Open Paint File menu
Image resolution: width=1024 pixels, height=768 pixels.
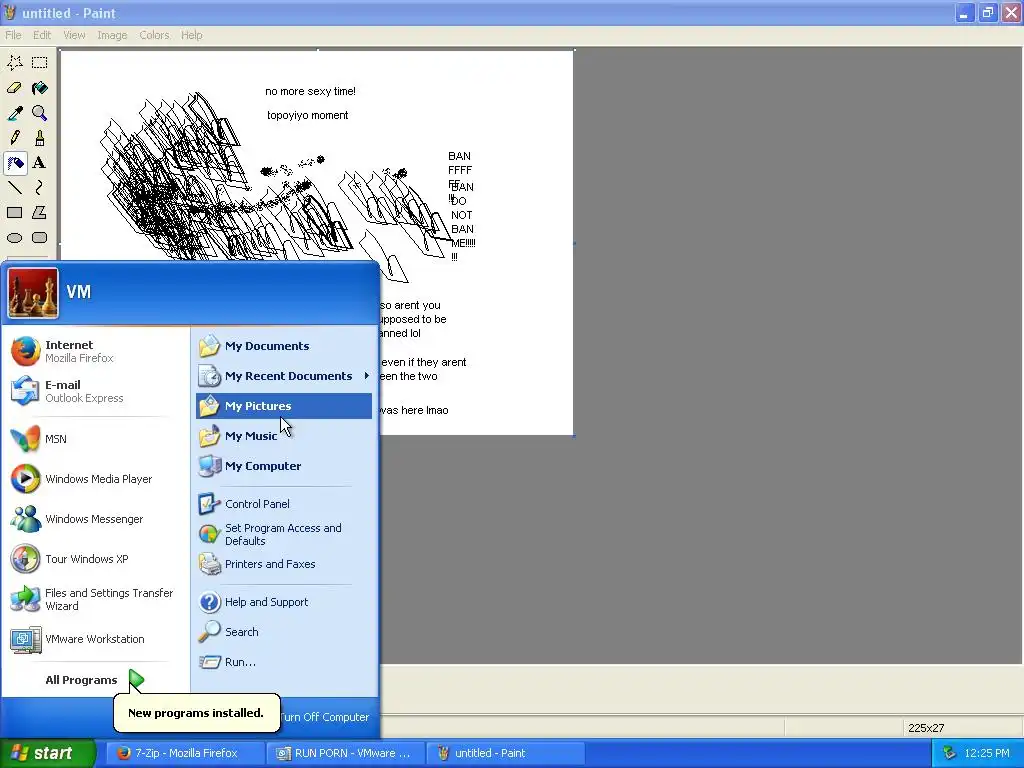click(x=13, y=35)
